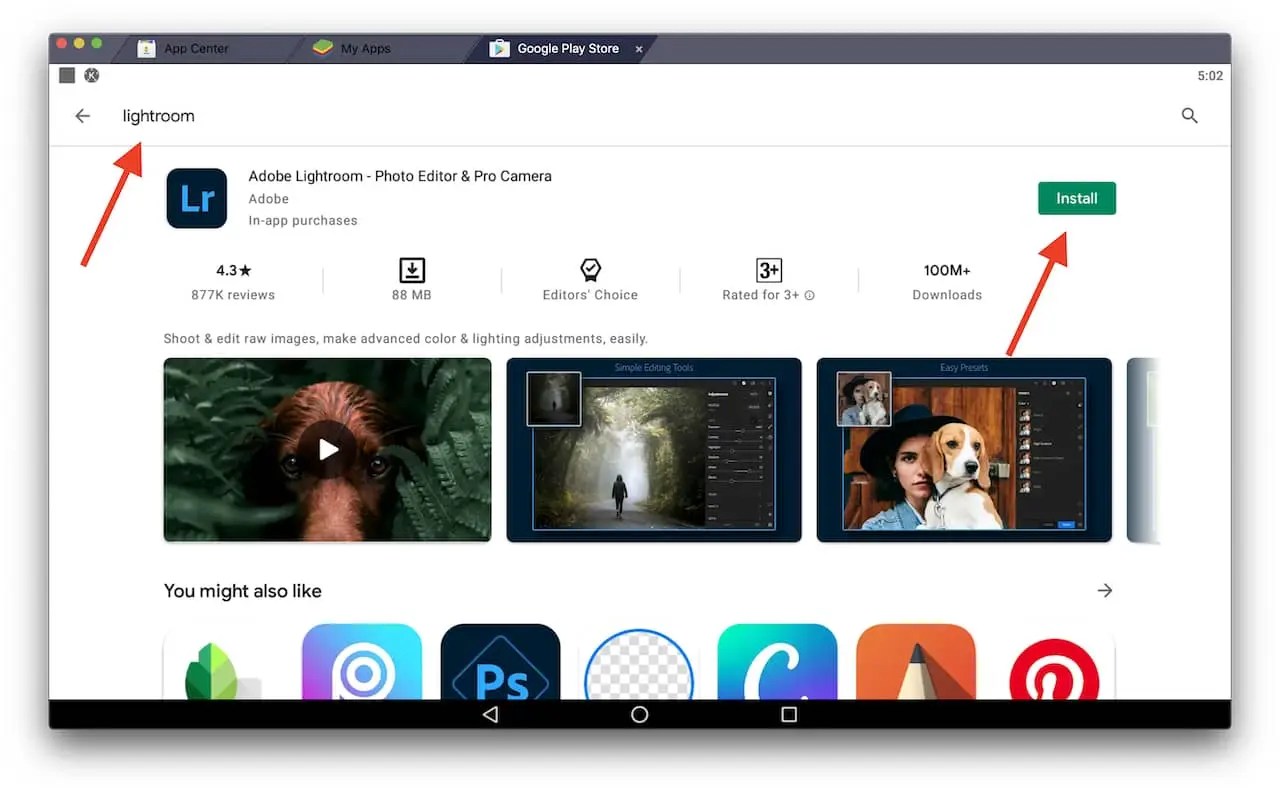Click the Editors' Choice badge icon
This screenshot has height=794, width=1280.
pyautogui.click(x=590, y=270)
